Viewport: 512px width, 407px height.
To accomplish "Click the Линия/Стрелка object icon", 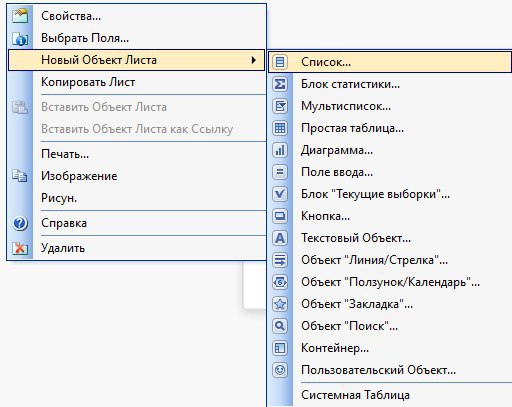I will point(280,260).
